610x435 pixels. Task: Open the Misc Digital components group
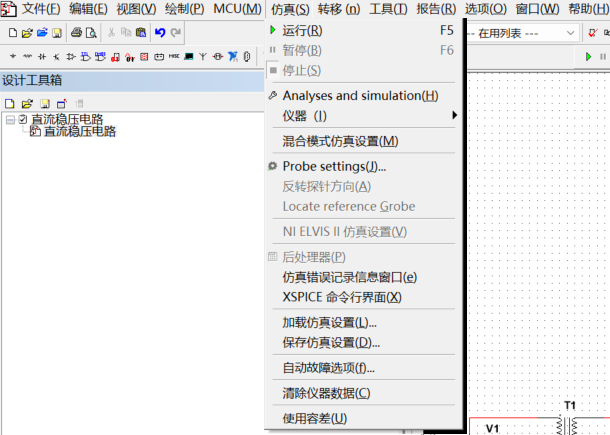coord(115,57)
